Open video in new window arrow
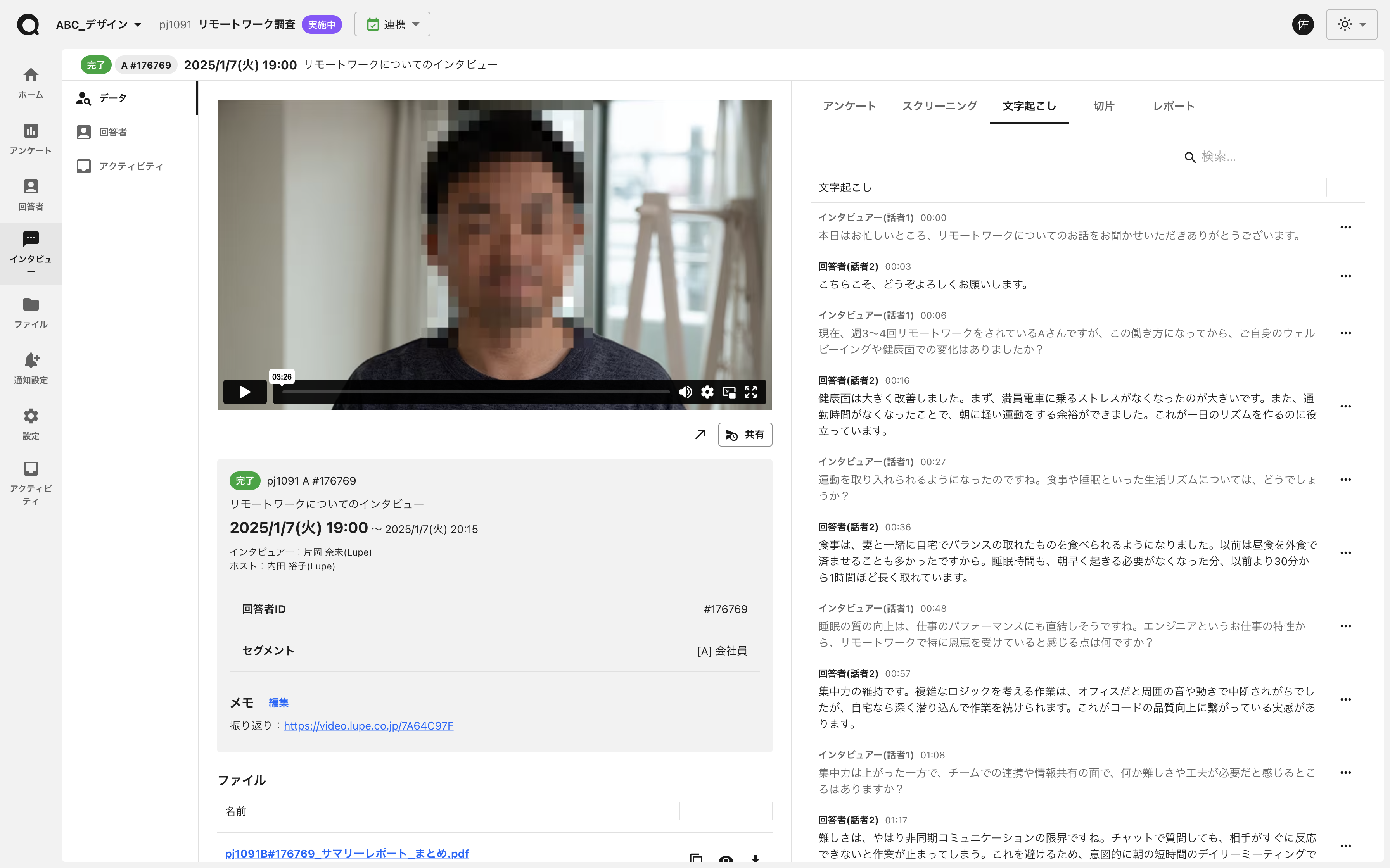 pos(700,435)
